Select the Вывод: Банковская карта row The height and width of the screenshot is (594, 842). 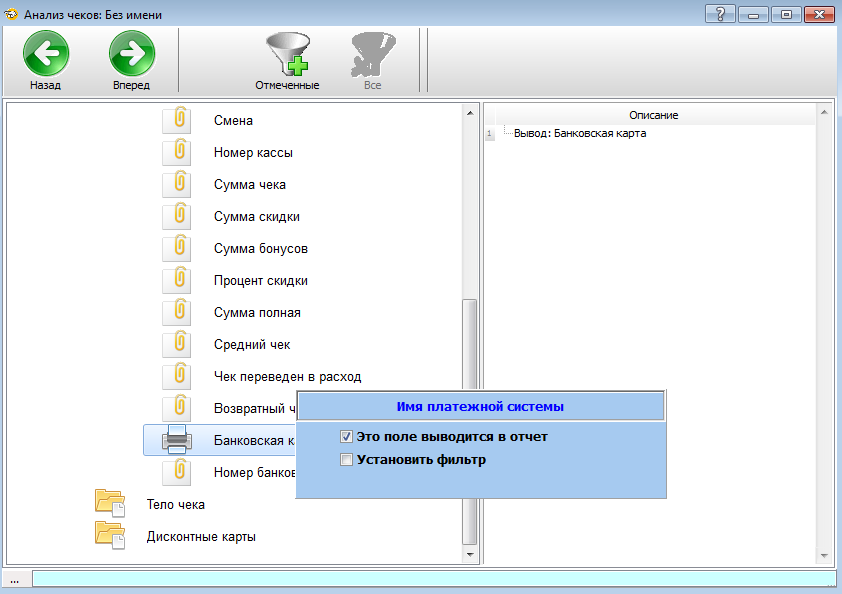[579, 134]
